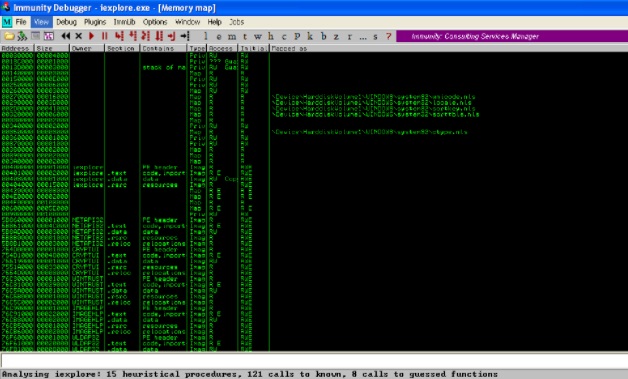
Task: Open the log window with the 'l' icon
Action: pos(206,36)
